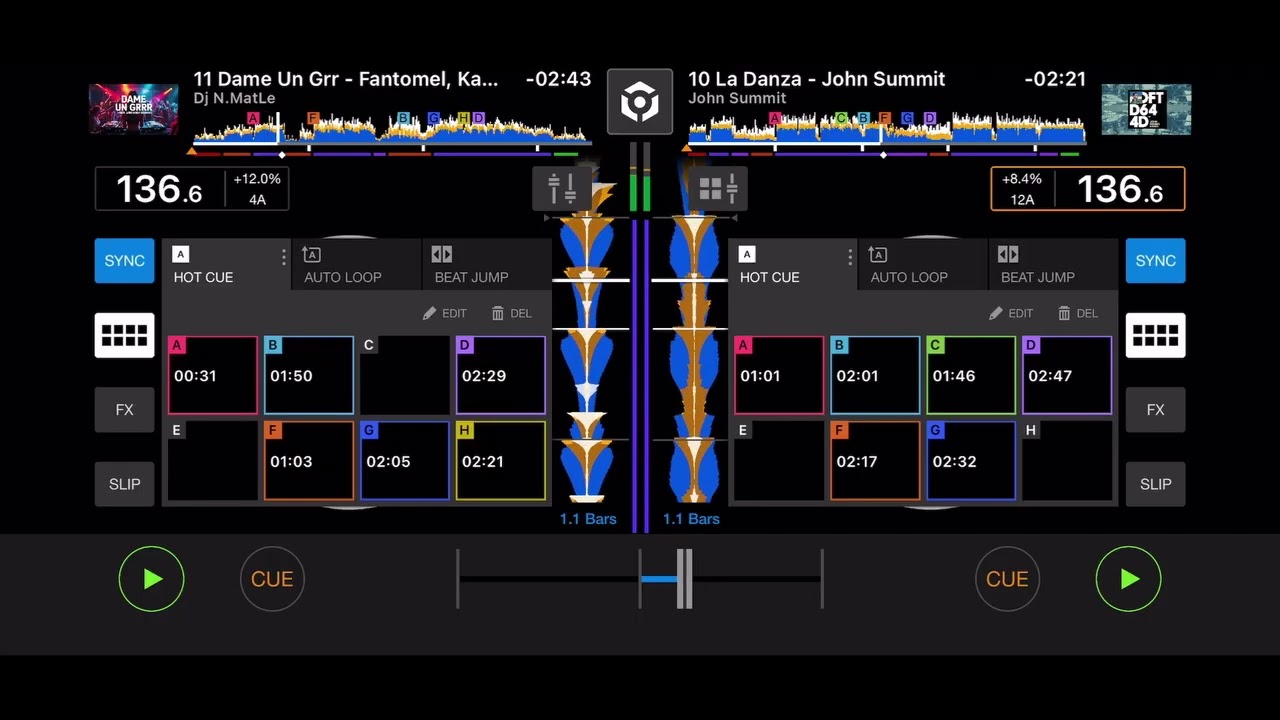Set right deck empty hot cue E
1280x720 pixels.
click(779, 461)
